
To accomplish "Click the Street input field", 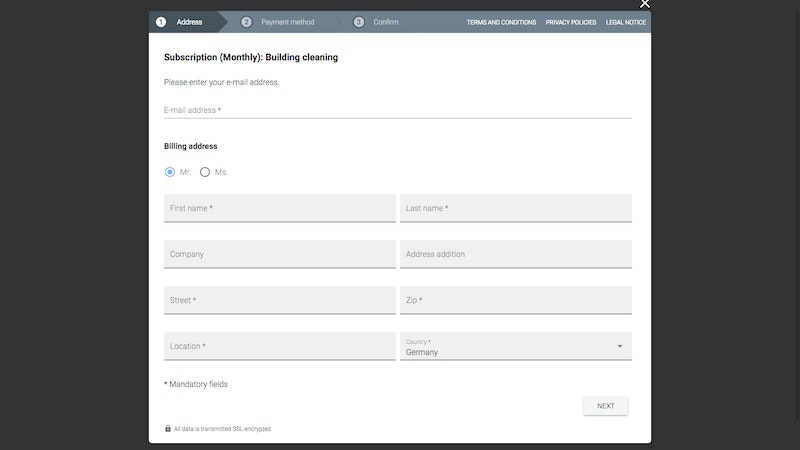I will click(x=280, y=300).
